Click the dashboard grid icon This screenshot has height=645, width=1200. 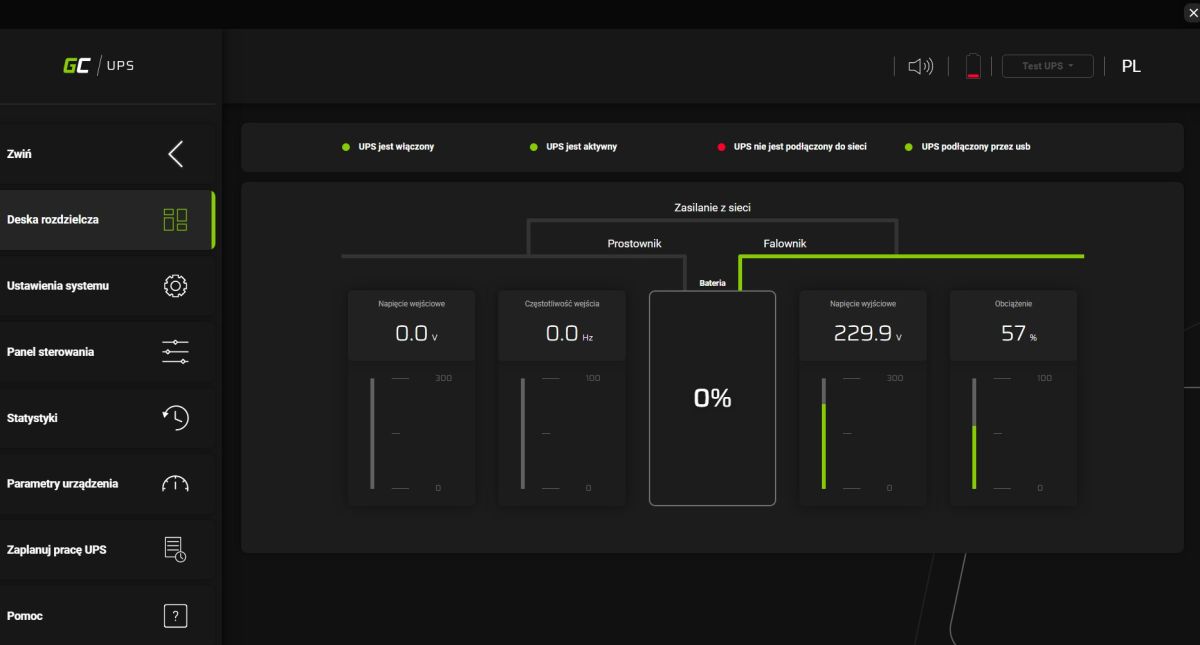coord(175,220)
